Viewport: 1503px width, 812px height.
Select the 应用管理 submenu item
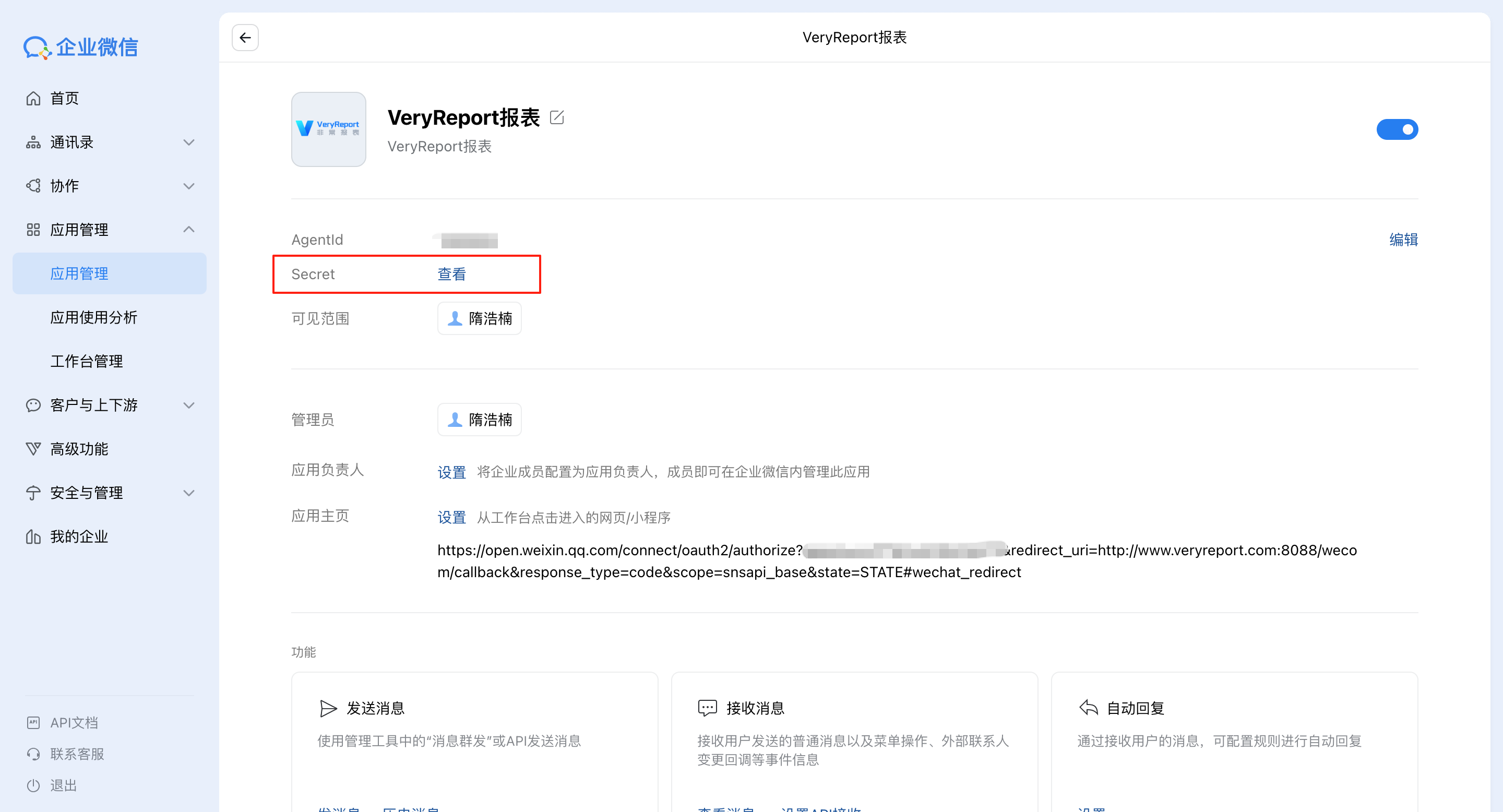pyautogui.click(x=110, y=273)
